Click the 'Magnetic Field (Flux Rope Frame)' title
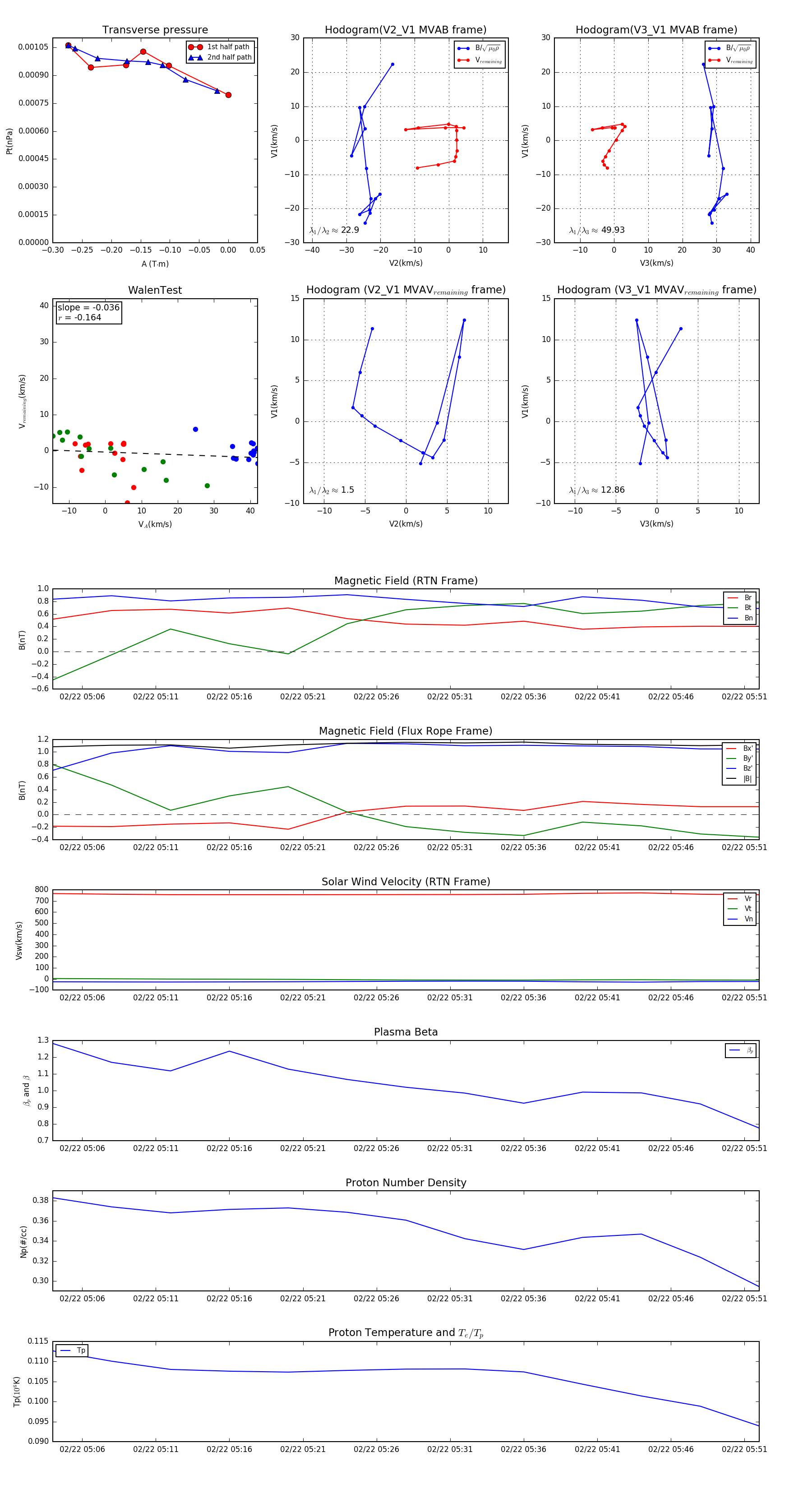The image size is (812, 1489). (406, 731)
